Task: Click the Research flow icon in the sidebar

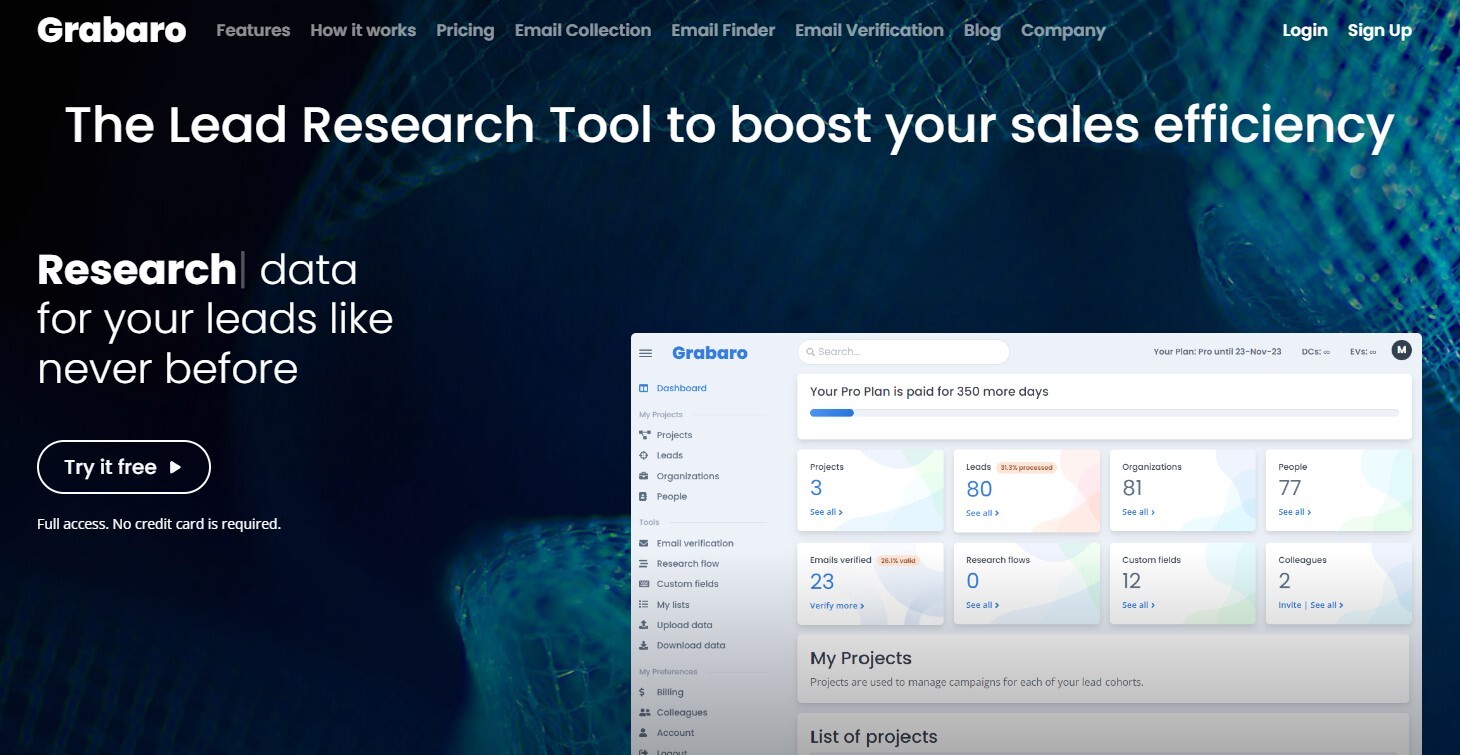Action: tap(644, 564)
